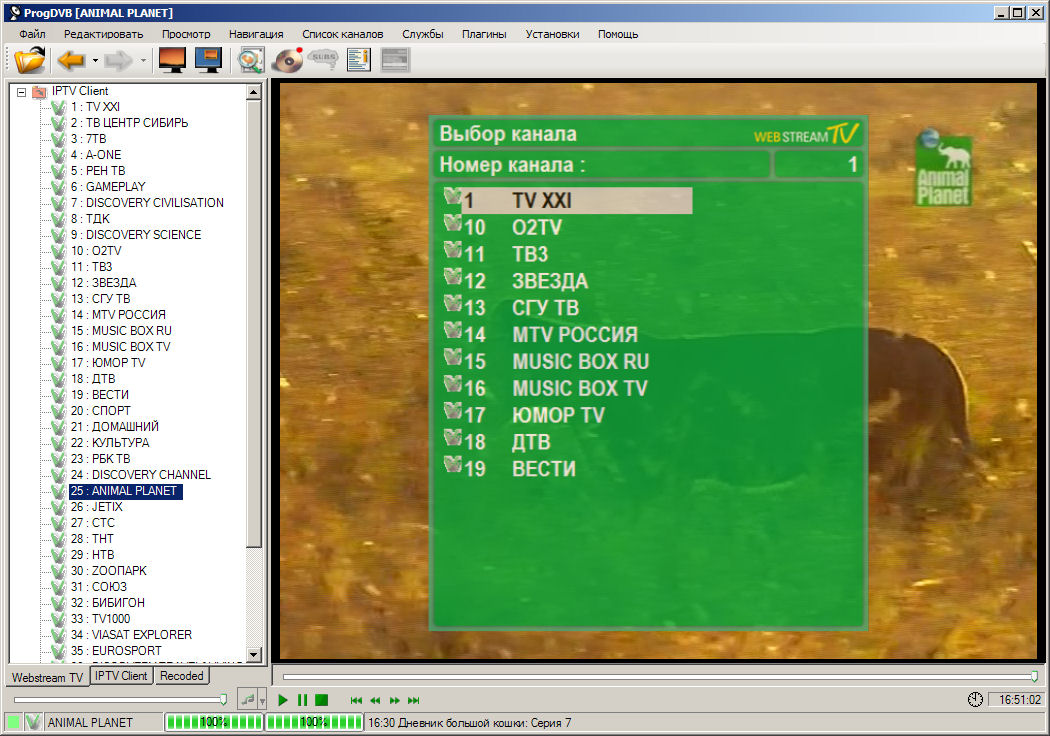This screenshot has width=1050, height=736.
Task: Select channel 2 : ТВ ЦЕНТР СИБИРЬ
Action: [129, 123]
